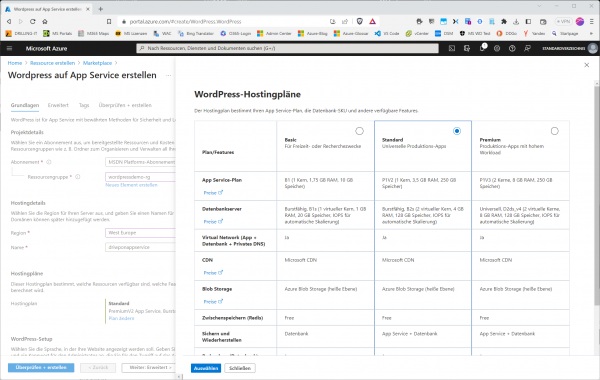Go back in browser history
This screenshot has height=380, width=600.
[9, 21]
